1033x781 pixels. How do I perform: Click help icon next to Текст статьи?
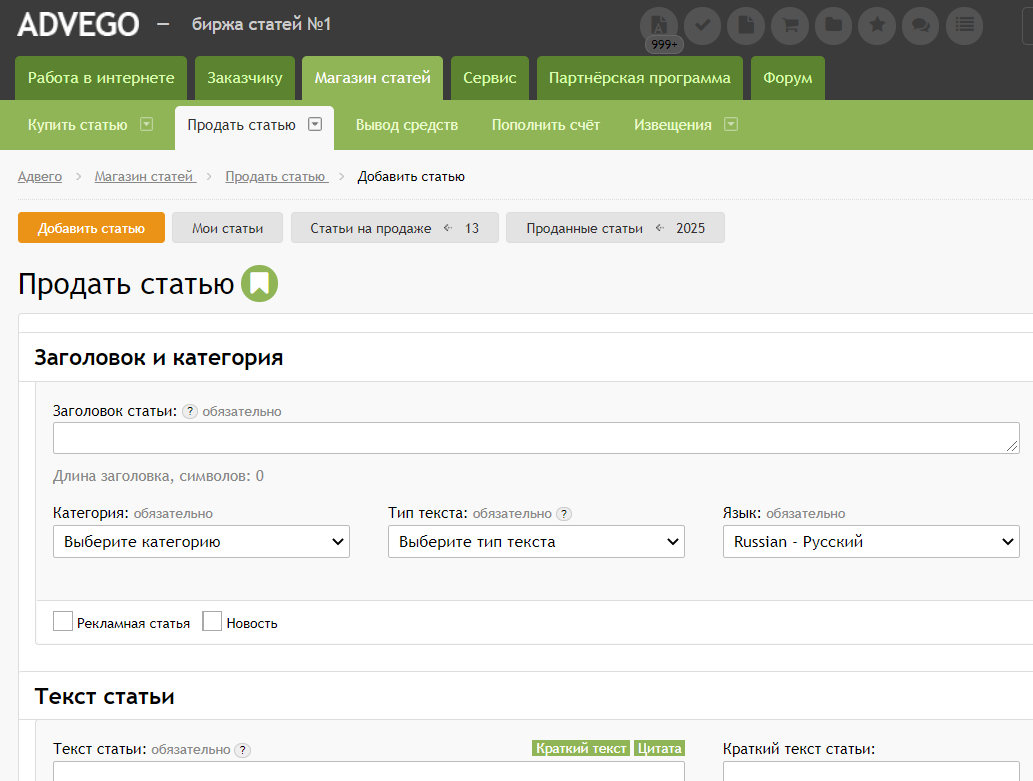(x=243, y=750)
